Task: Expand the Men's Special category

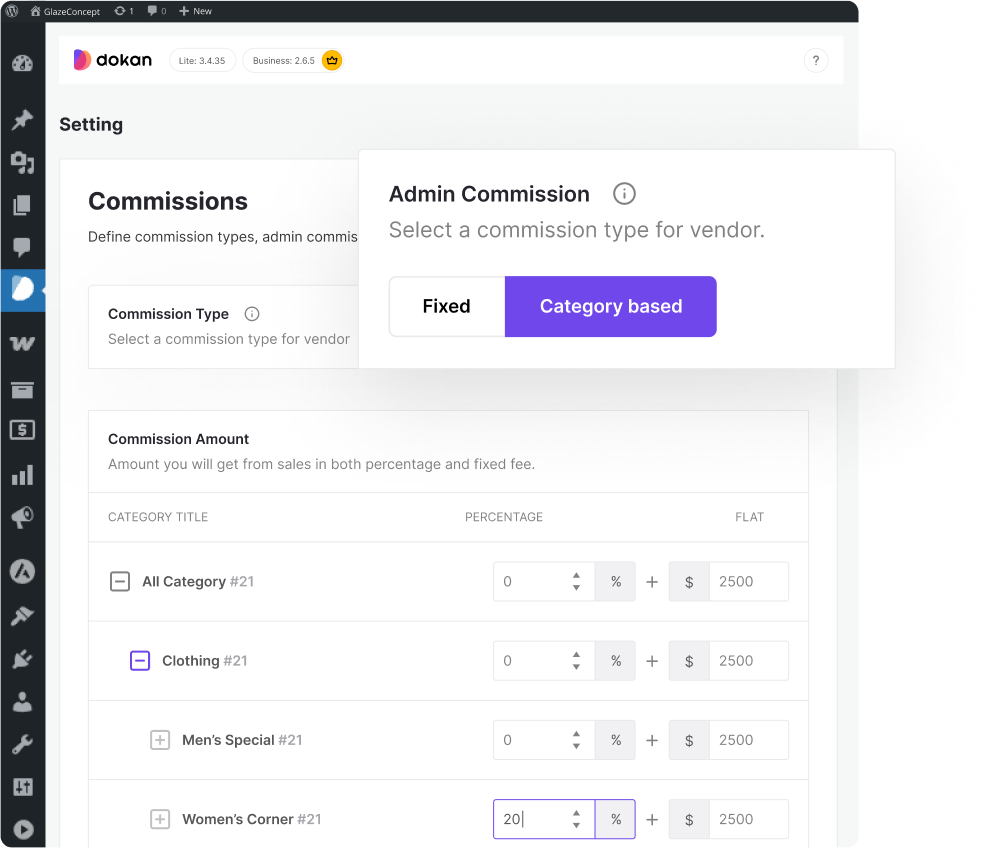Action: 160,740
